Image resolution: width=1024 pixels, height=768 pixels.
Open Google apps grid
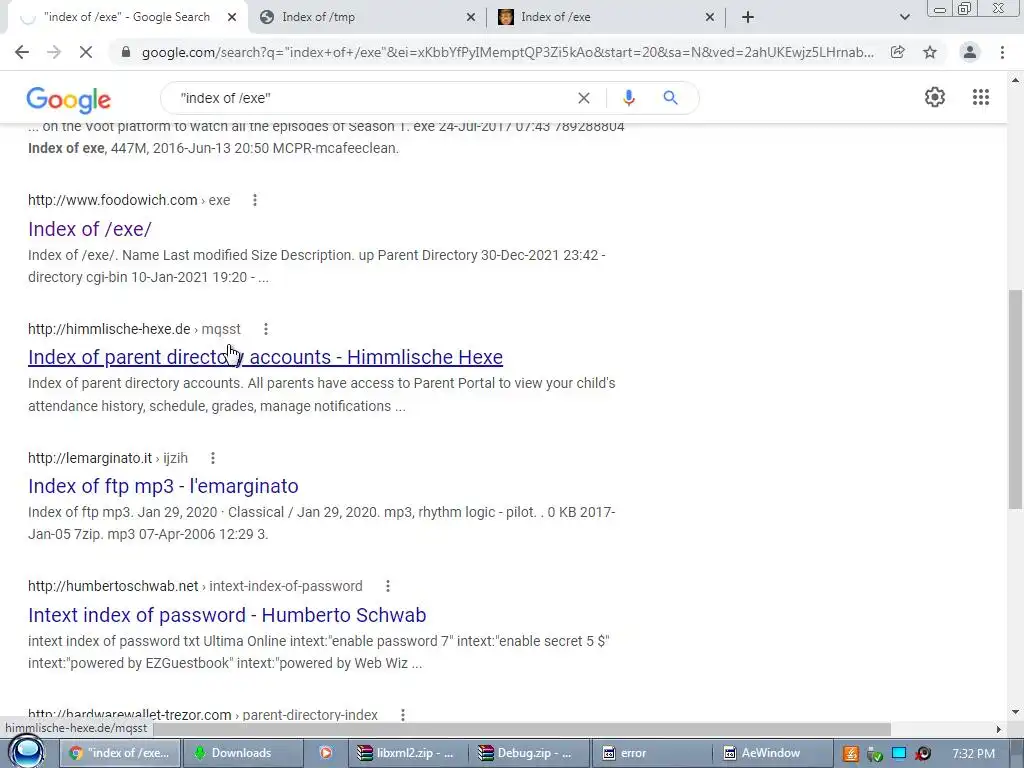[981, 97]
